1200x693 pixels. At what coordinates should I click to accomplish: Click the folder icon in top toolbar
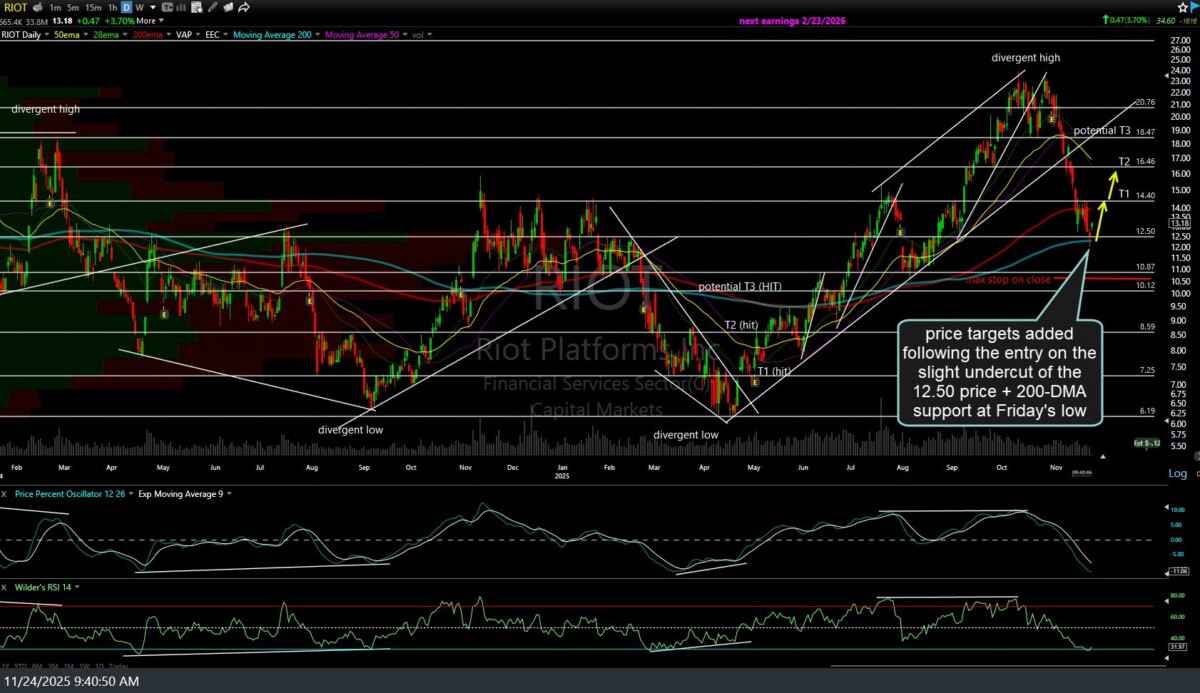pyautogui.click(x=231, y=8)
